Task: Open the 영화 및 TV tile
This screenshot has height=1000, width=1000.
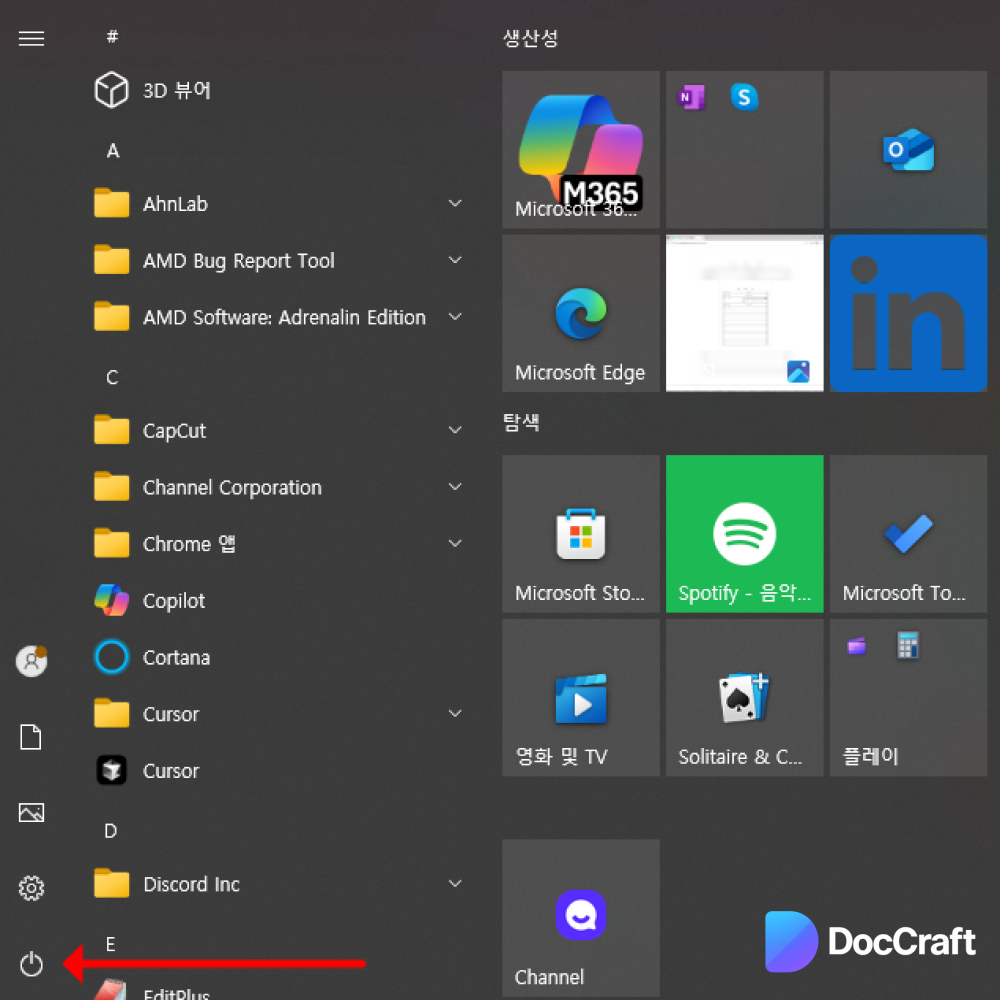Action: click(580, 698)
